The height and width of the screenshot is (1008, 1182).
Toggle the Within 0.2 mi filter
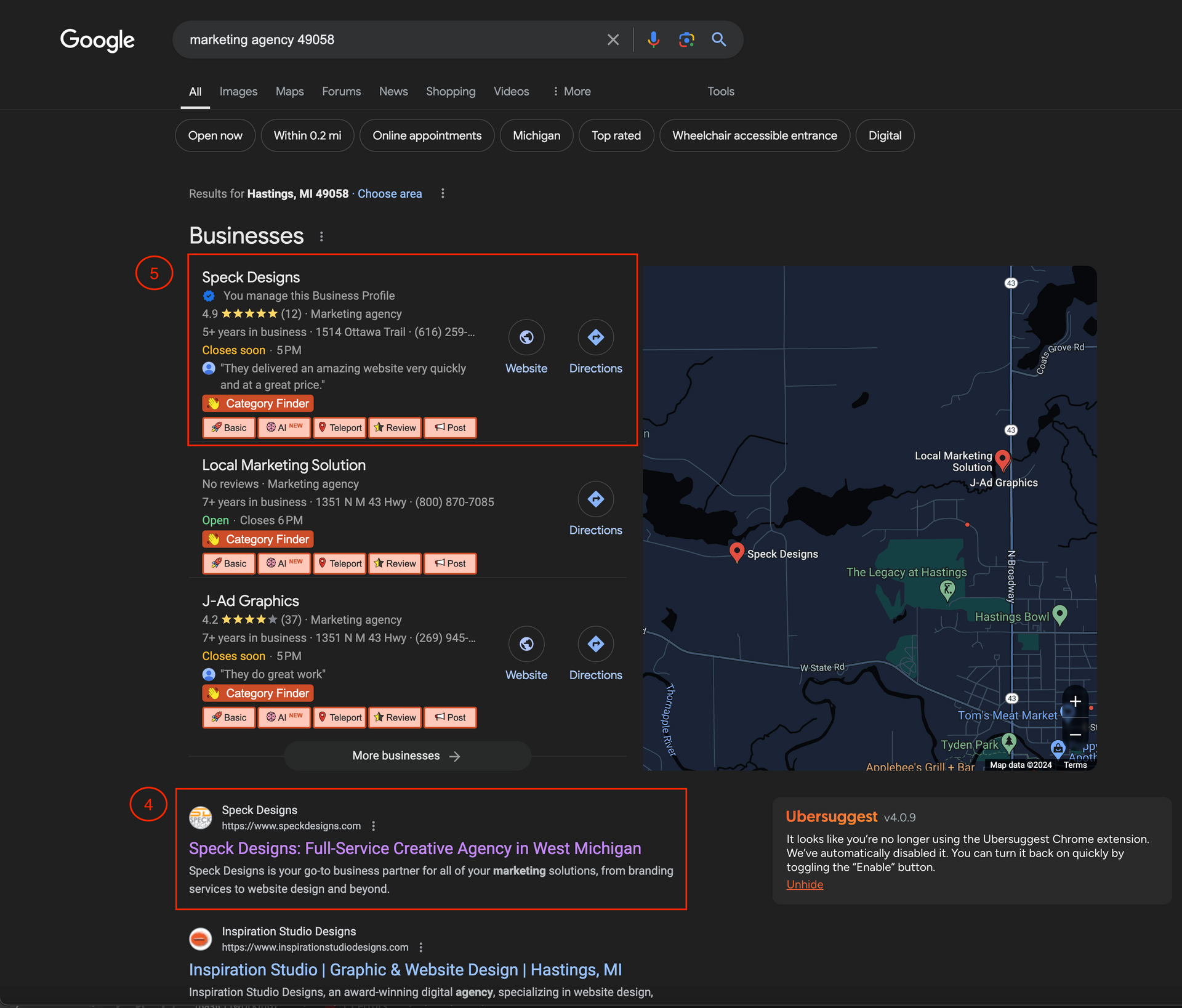308,135
